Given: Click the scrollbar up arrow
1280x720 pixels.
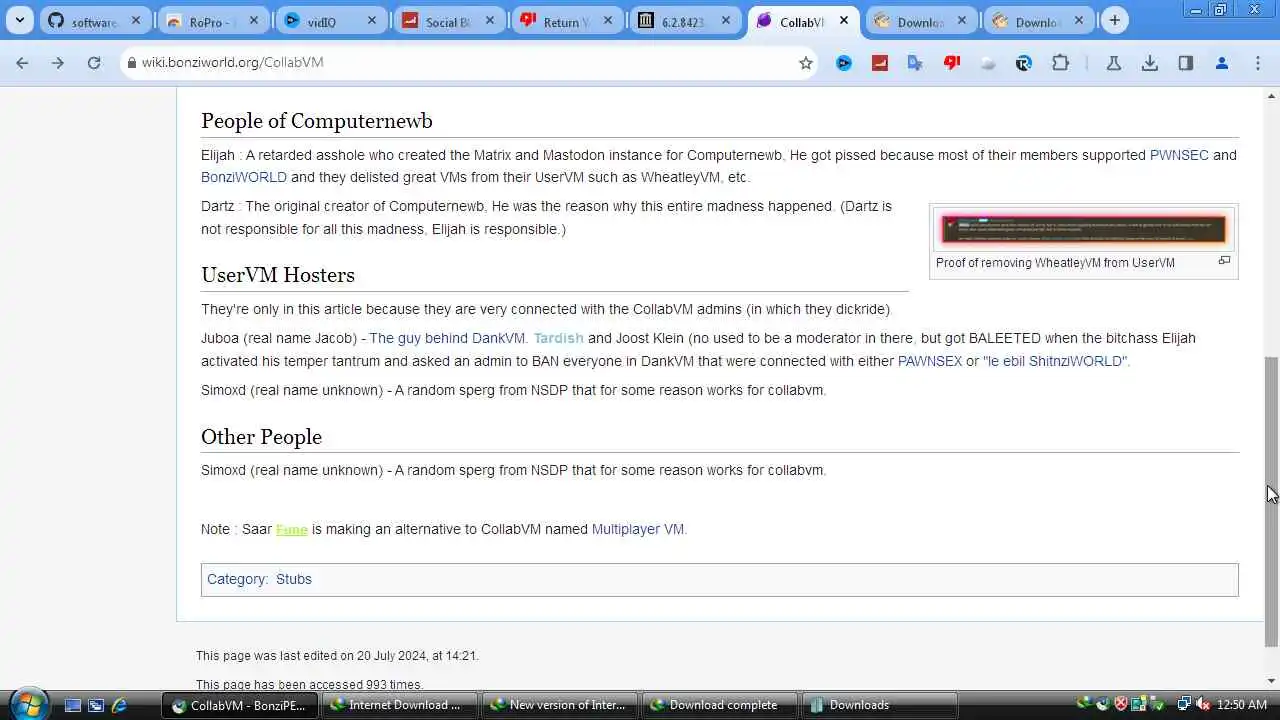Looking at the screenshot, I should (1272, 96).
